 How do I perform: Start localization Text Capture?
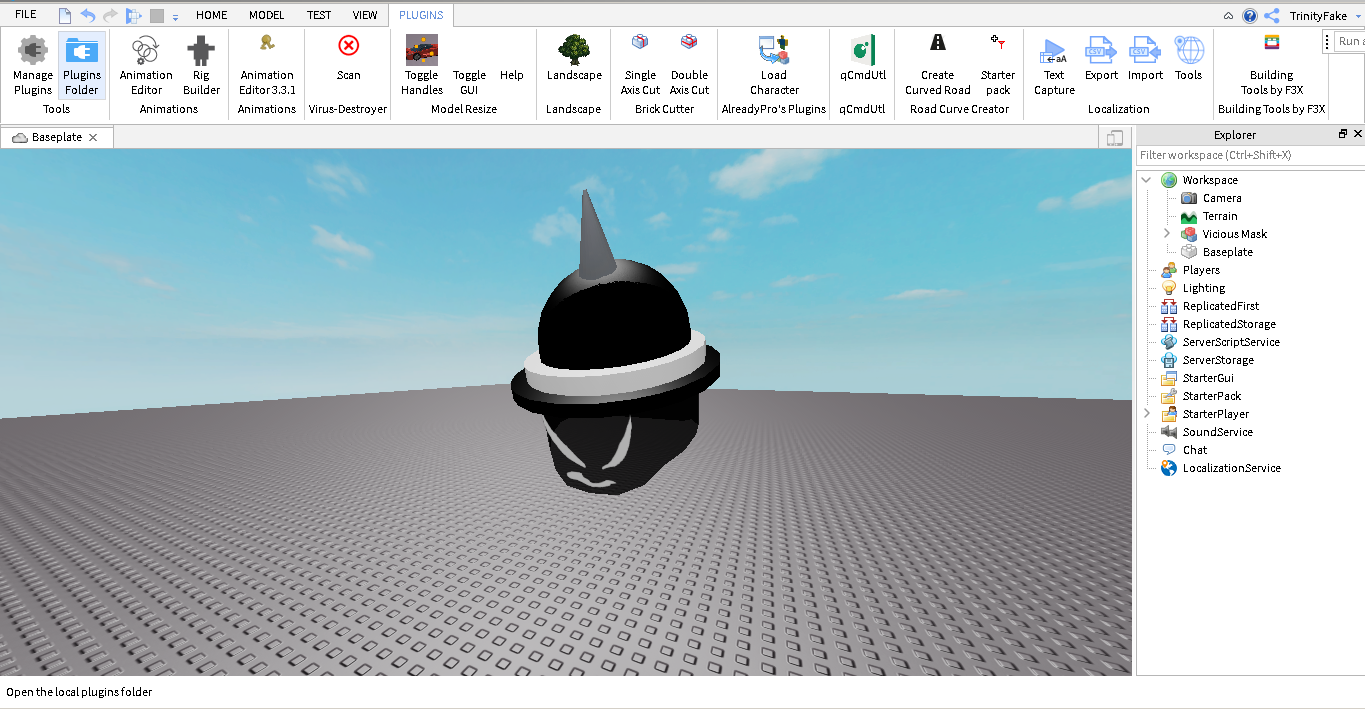click(1054, 66)
